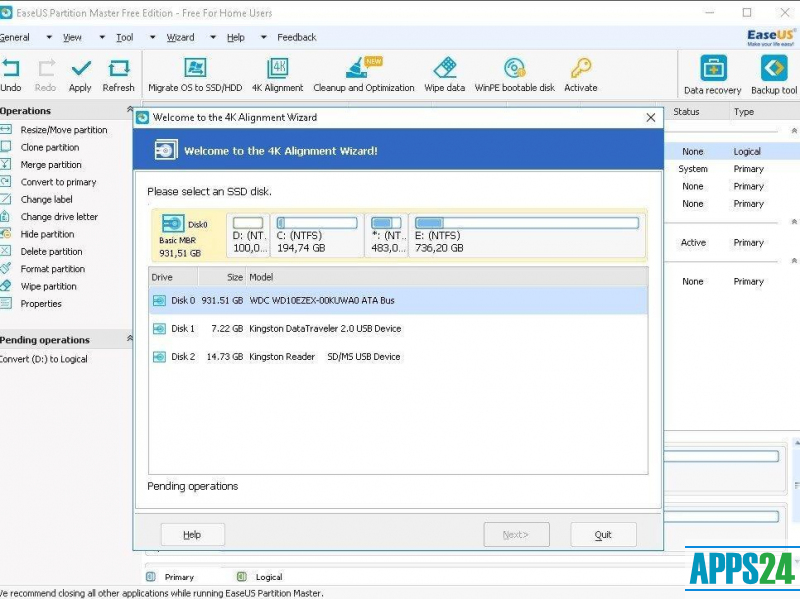Expand the dropdown arrow next to View
The height and width of the screenshot is (599, 800).
102,37
